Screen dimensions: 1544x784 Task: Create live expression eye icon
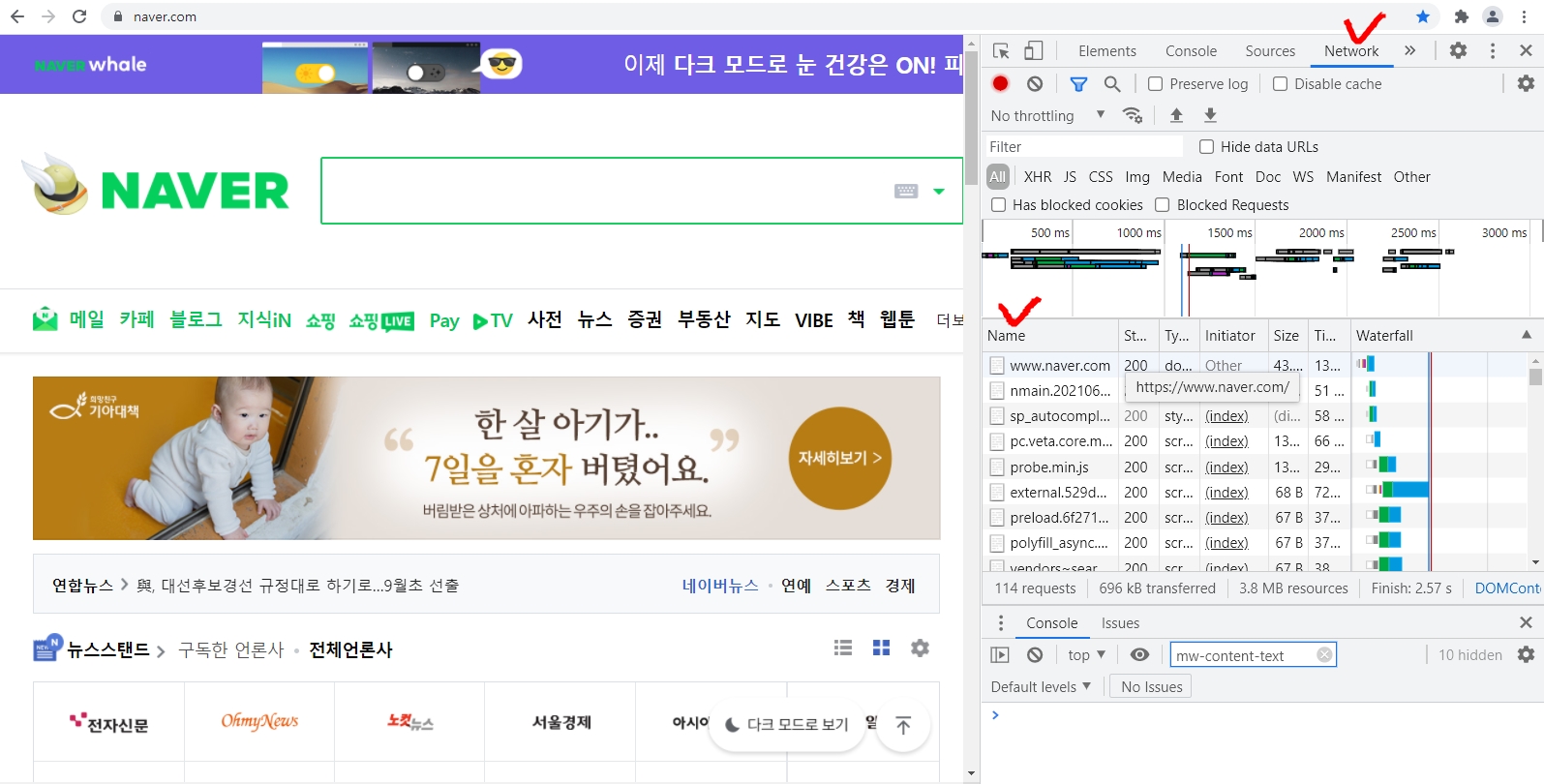tap(1140, 655)
